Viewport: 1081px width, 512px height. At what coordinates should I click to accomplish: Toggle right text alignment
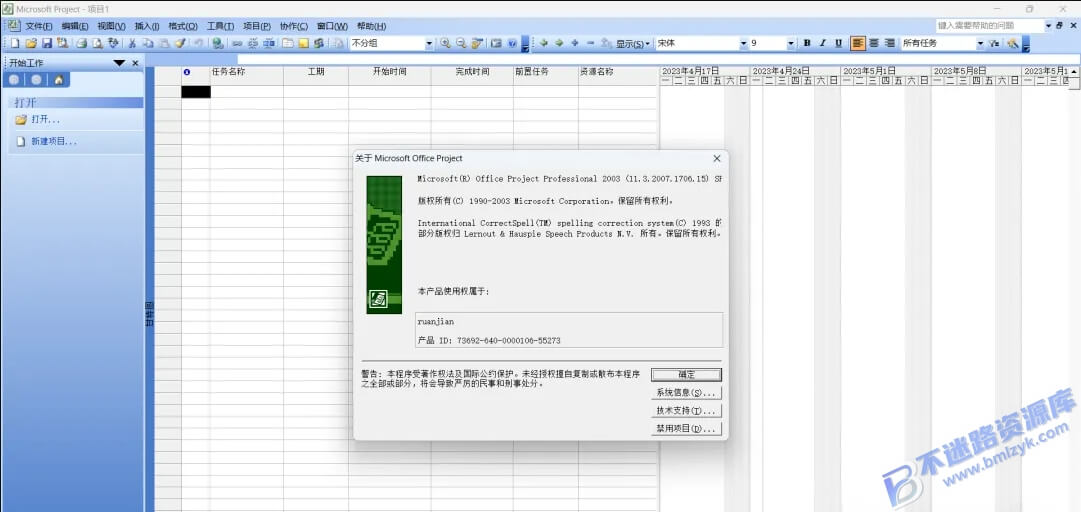click(889, 43)
